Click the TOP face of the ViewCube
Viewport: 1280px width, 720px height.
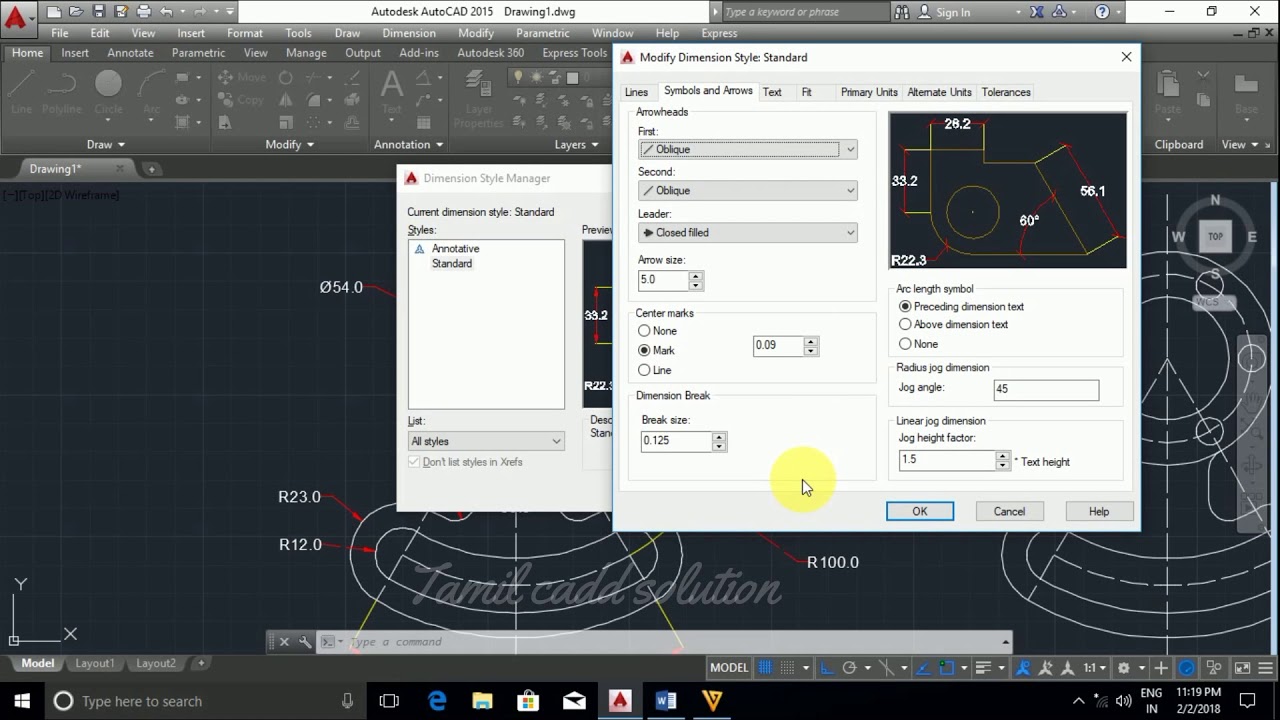[1215, 237]
